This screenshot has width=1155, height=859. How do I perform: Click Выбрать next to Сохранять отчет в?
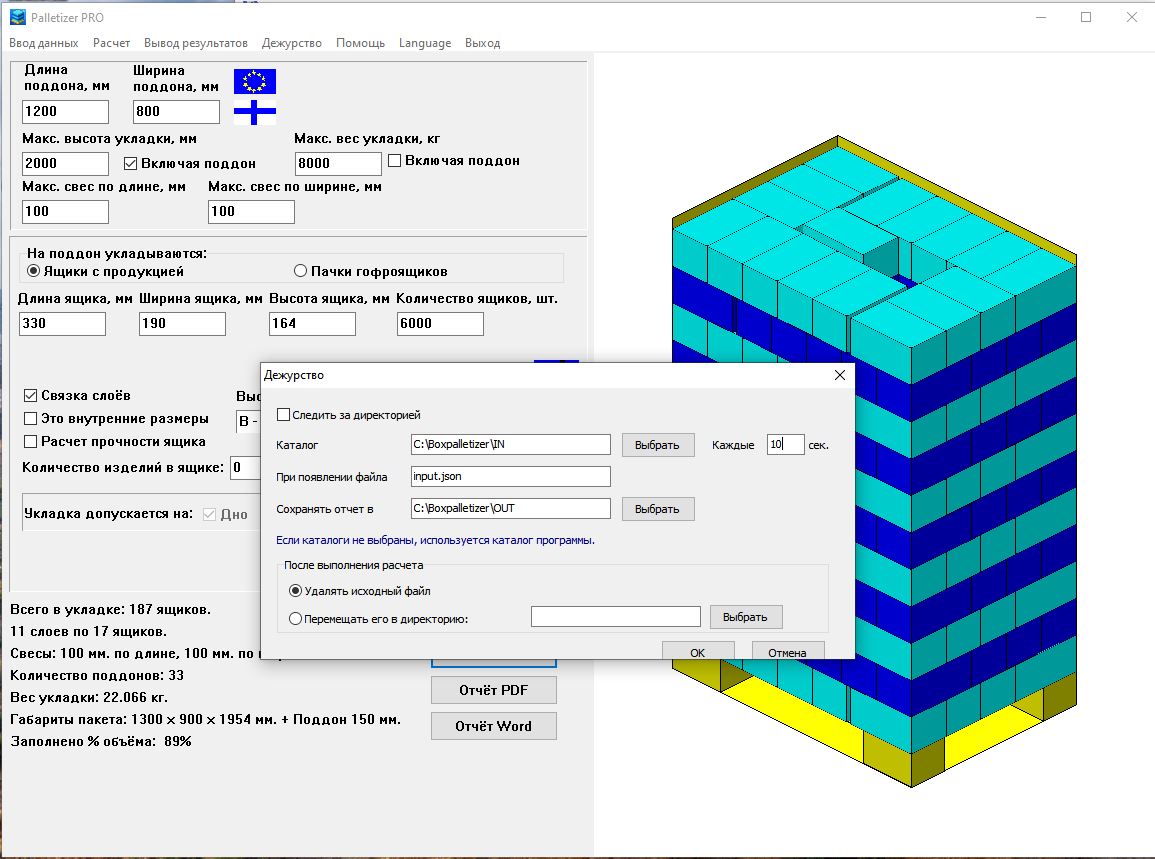tap(658, 509)
